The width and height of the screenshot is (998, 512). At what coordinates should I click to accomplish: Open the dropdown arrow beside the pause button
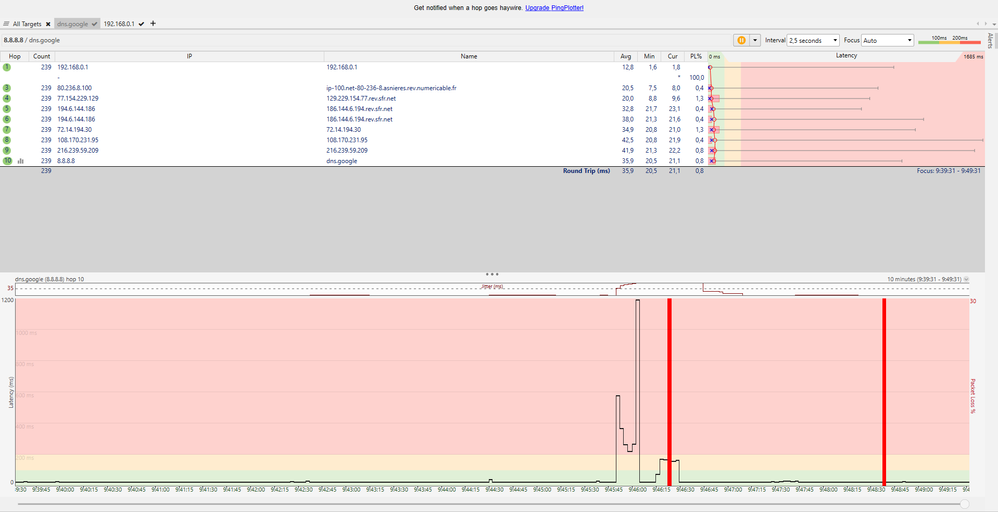pos(756,40)
